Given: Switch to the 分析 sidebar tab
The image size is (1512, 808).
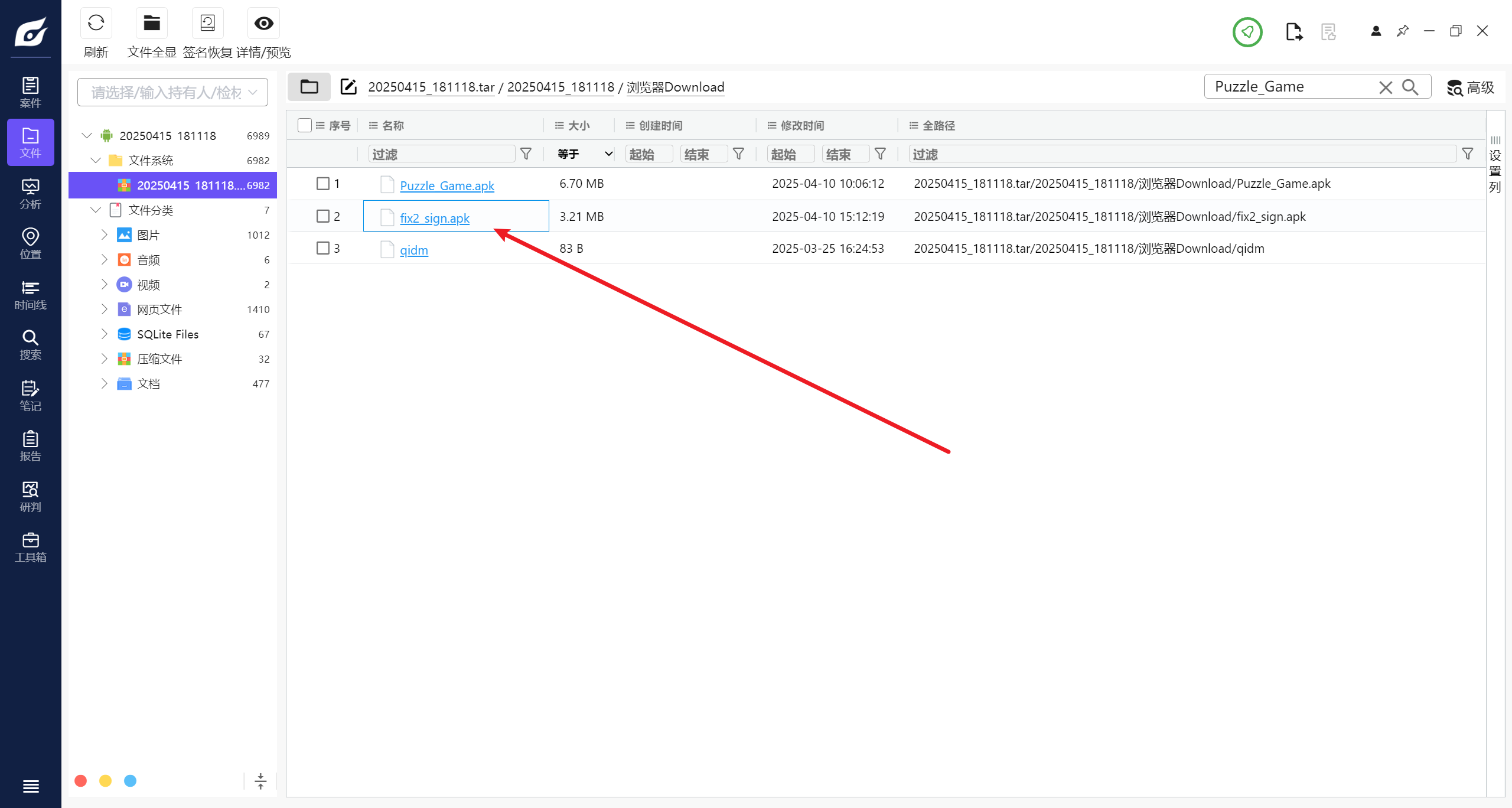Looking at the screenshot, I should [30, 194].
